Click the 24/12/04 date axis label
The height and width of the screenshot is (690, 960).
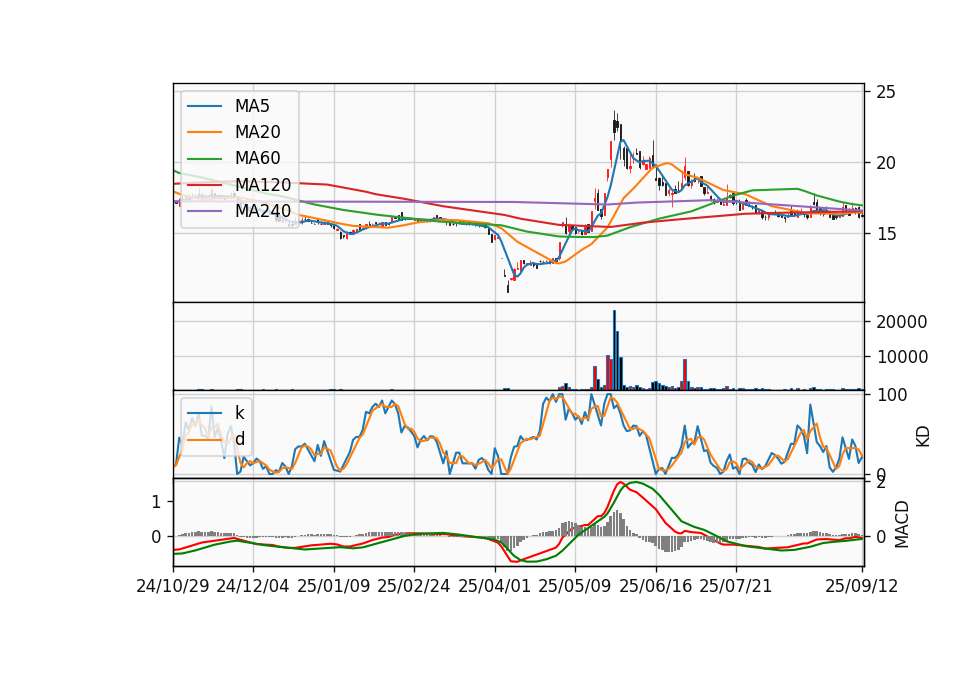[253, 586]
